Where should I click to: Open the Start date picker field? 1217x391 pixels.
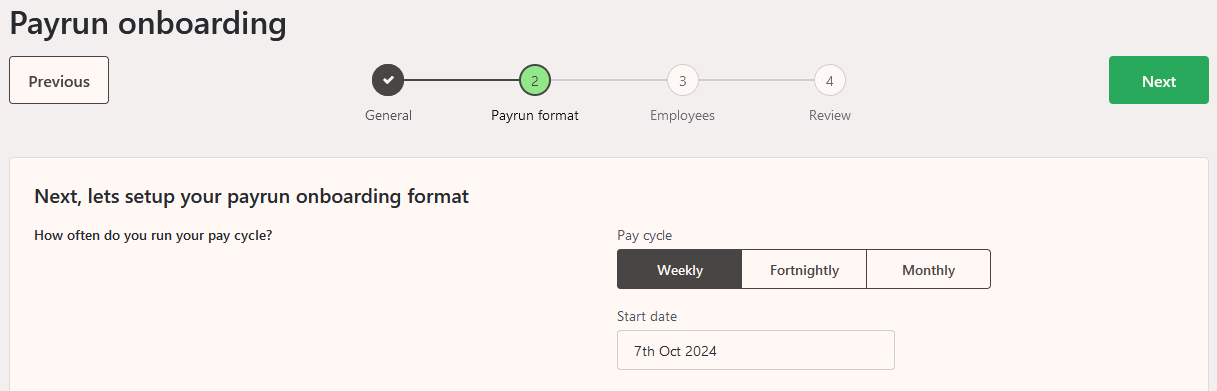756,350
